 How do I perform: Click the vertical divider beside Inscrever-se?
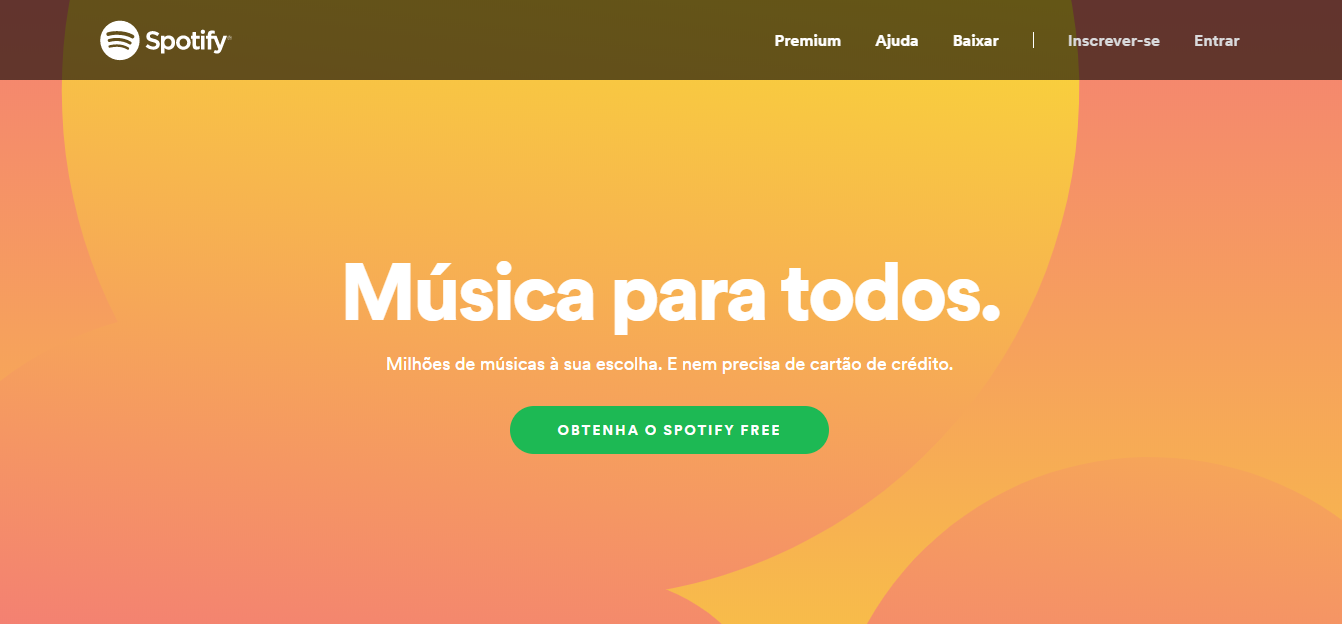tap(1033, 40)
